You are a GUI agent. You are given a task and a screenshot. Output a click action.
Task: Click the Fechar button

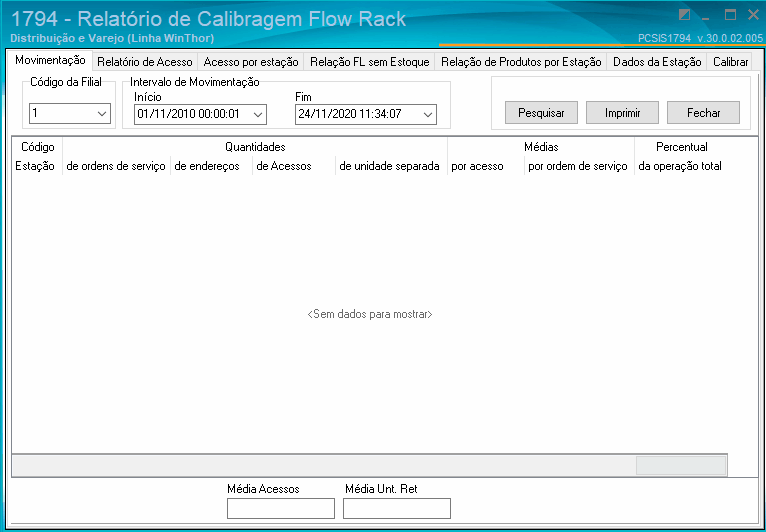(x=703, y=113)
